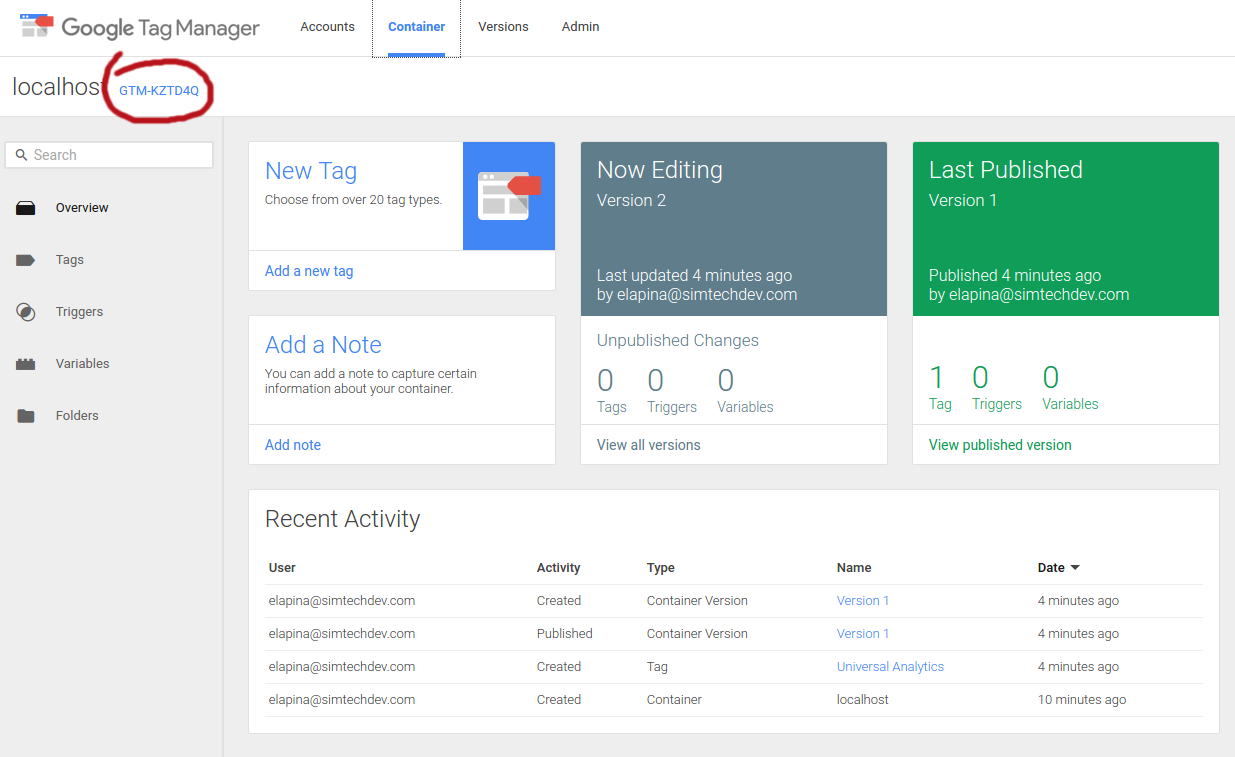Viewport: 1235px width, 757px height.
Task: Open Folders in the sidebar
Action: click(x=77, y=416)
